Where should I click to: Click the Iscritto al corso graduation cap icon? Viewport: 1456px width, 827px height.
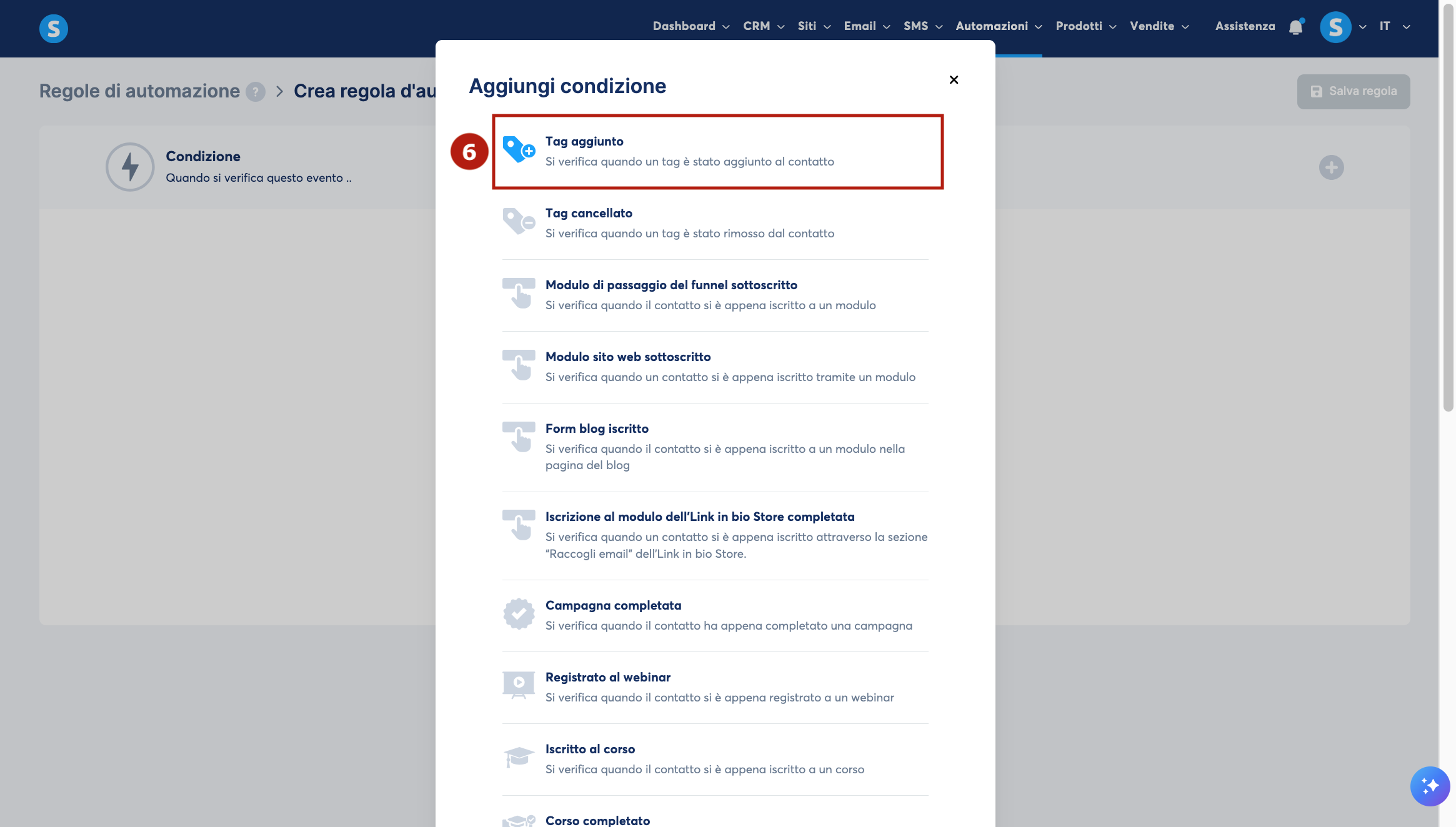click(519, 757)
